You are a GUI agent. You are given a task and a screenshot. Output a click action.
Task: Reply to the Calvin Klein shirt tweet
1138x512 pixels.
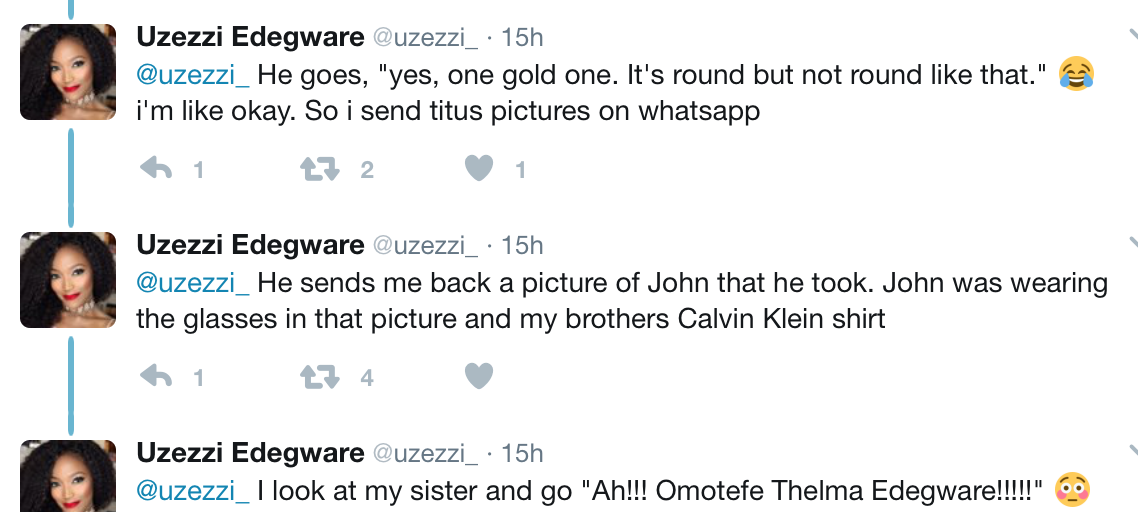[x=157, y=377]
